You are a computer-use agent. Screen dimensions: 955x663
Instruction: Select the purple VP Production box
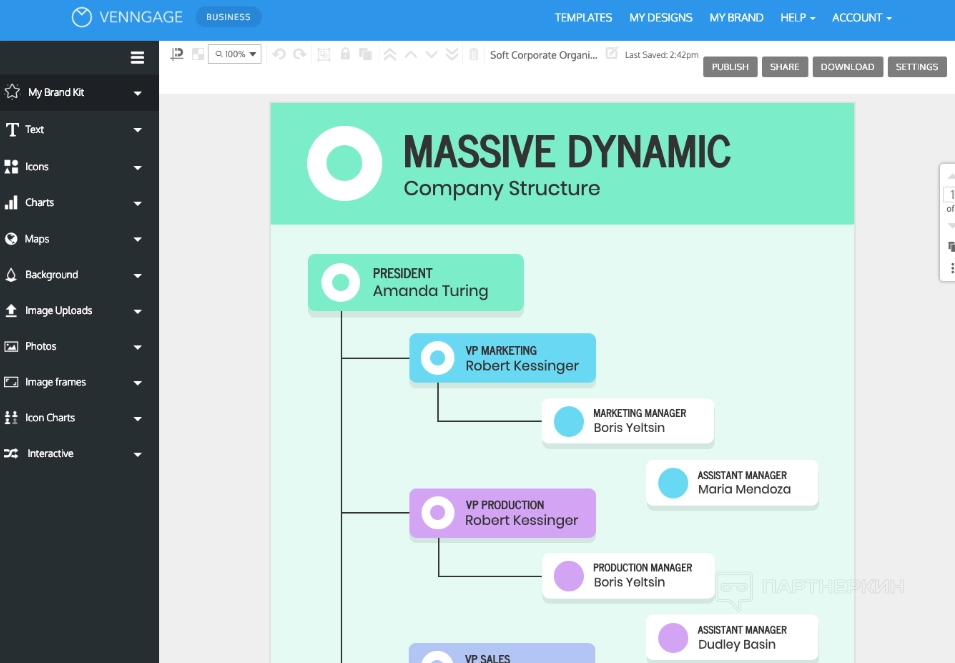point(502,513)
